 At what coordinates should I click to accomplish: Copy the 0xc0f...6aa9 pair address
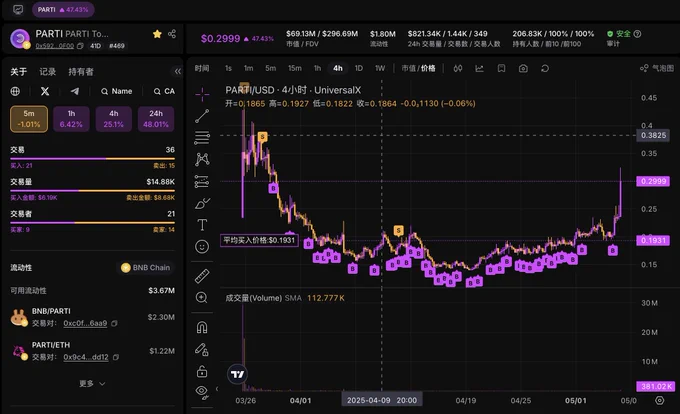coord(114,323)
